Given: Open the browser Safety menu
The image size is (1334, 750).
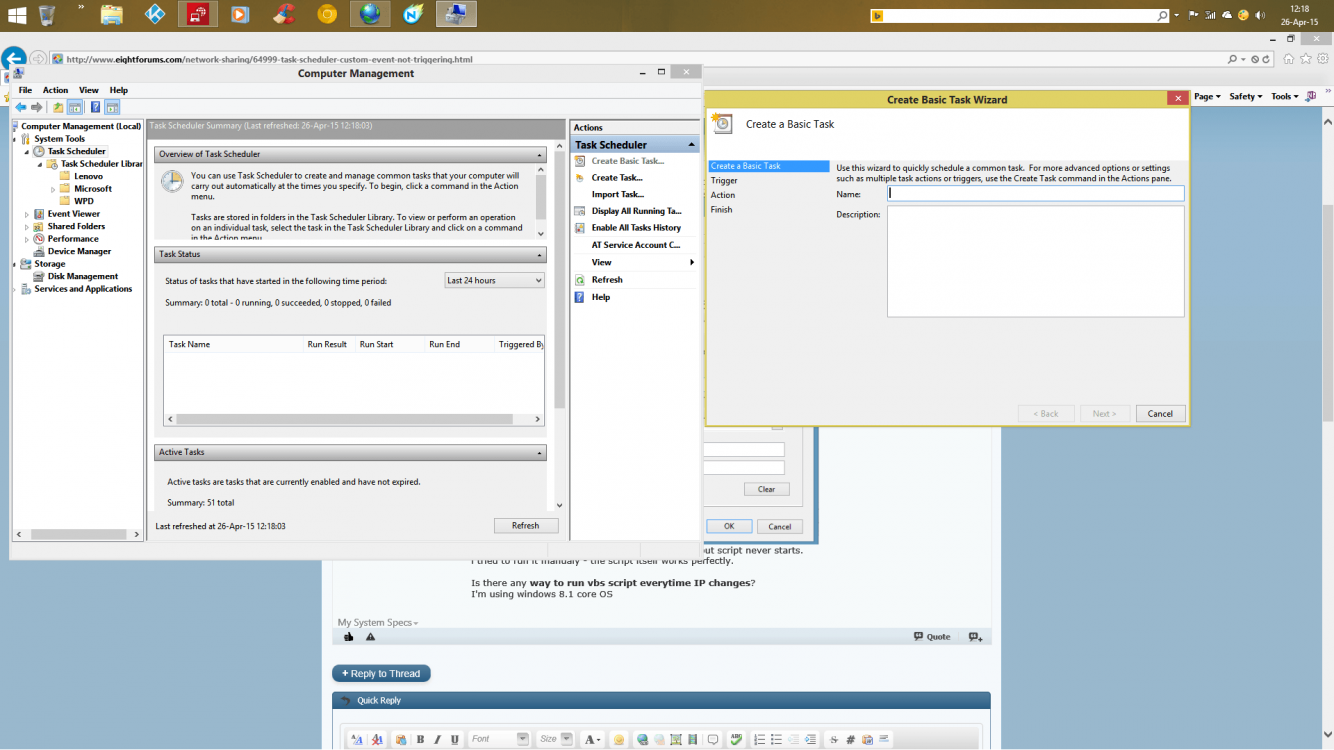Looking at the screenshot, I should [x=1246, y=96].
